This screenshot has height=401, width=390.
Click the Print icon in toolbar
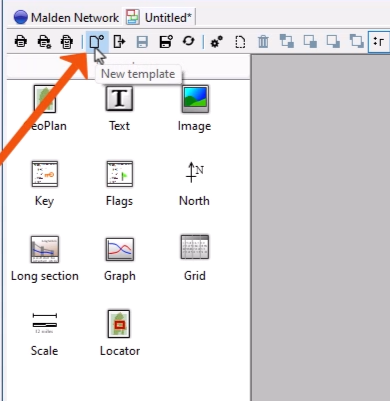point(21,42)
